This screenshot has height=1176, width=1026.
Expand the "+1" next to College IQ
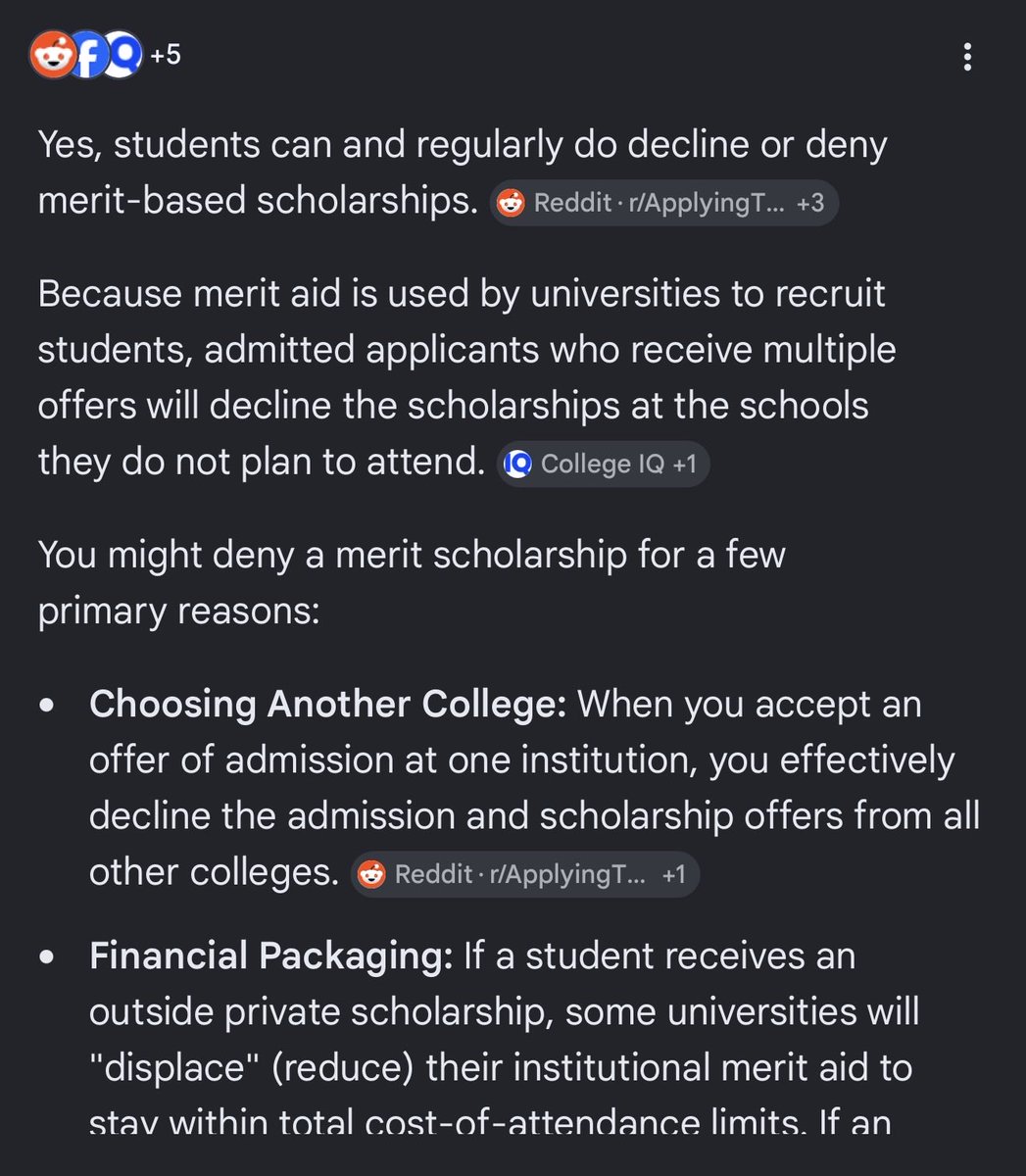pos(684,464)
